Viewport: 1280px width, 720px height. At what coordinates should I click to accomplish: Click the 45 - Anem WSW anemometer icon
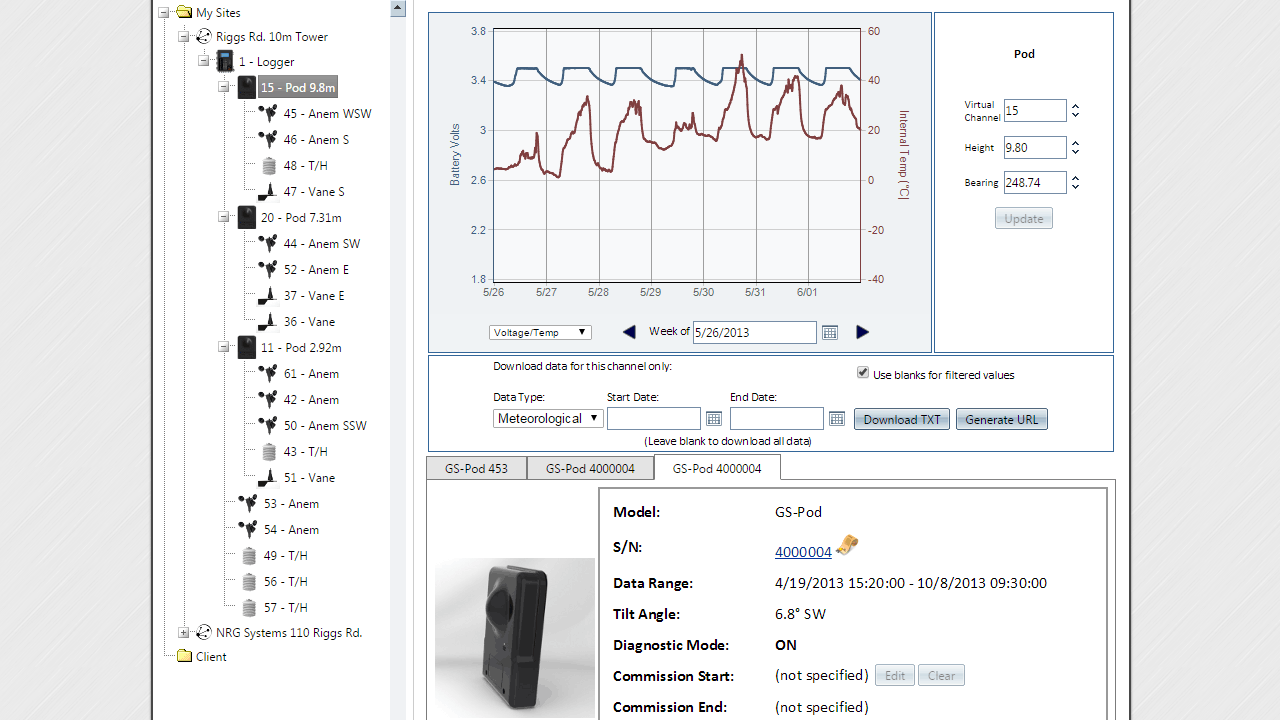pyautogui.click(x=268, y=114)
